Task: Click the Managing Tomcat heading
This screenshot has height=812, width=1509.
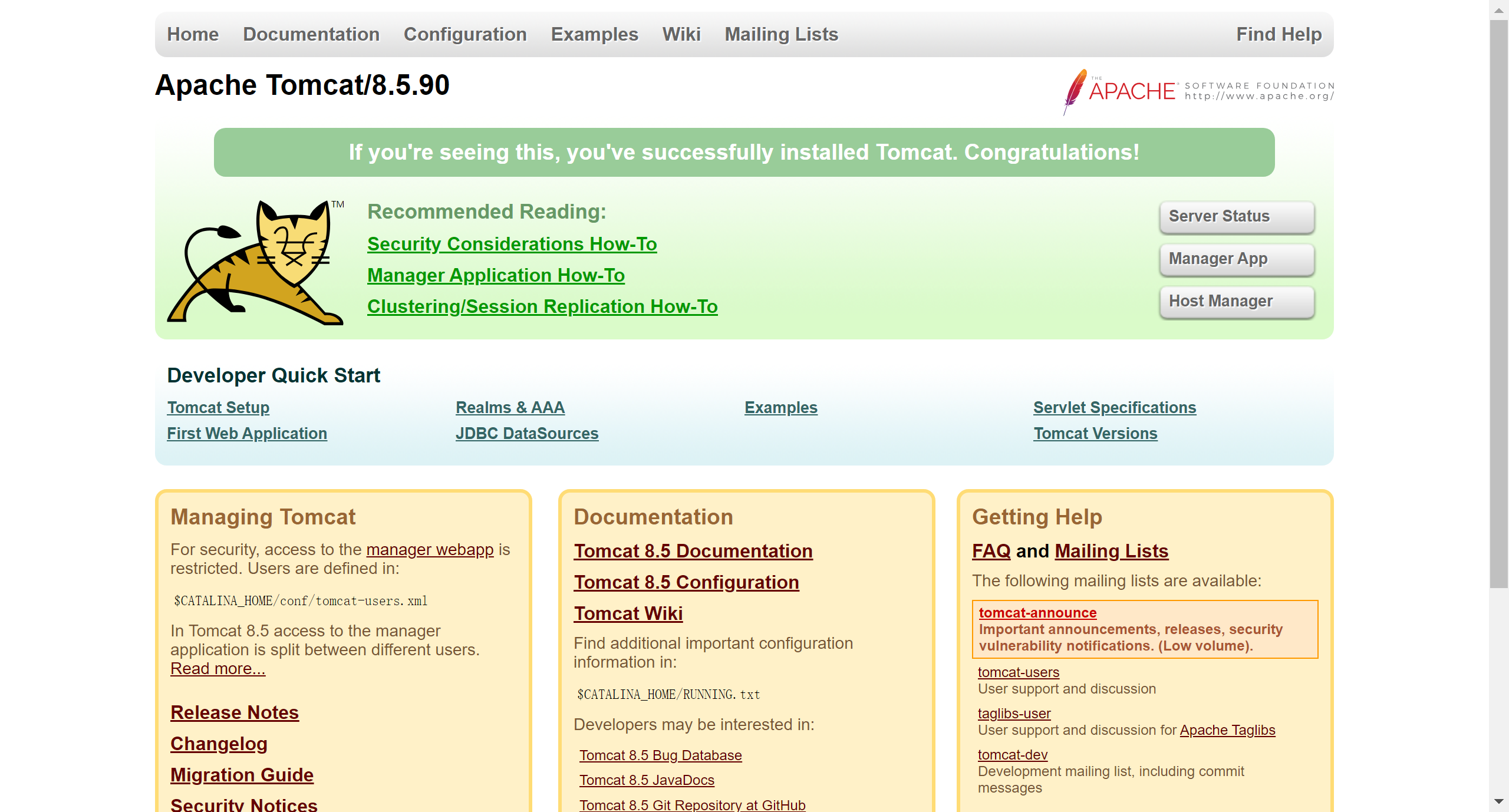Action: [x=263, y=517]
